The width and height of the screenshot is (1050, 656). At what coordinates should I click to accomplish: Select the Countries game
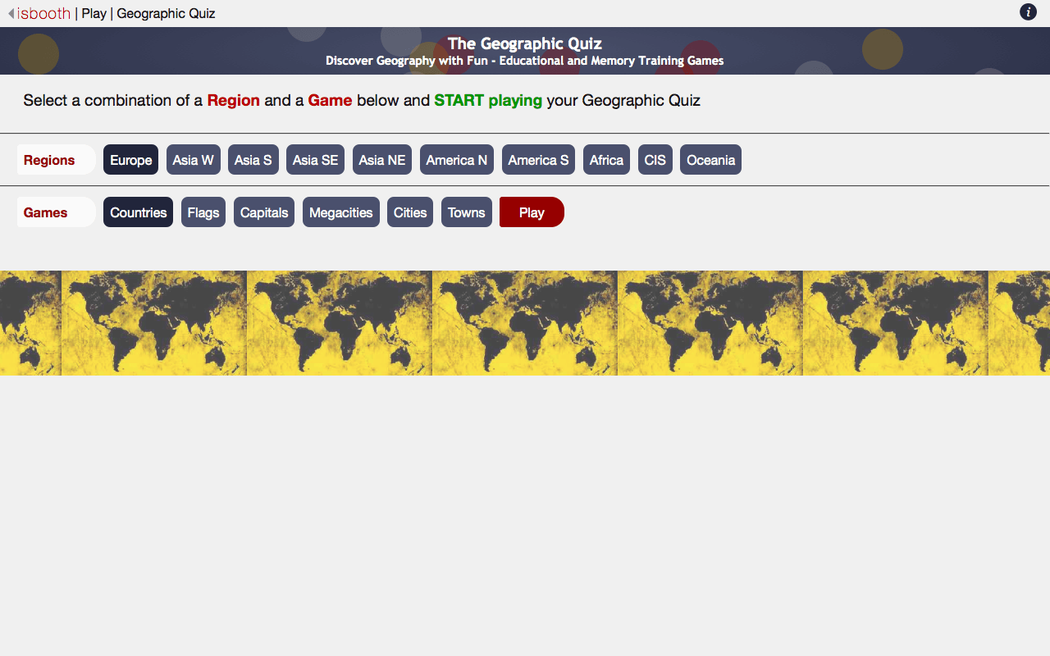138,212
